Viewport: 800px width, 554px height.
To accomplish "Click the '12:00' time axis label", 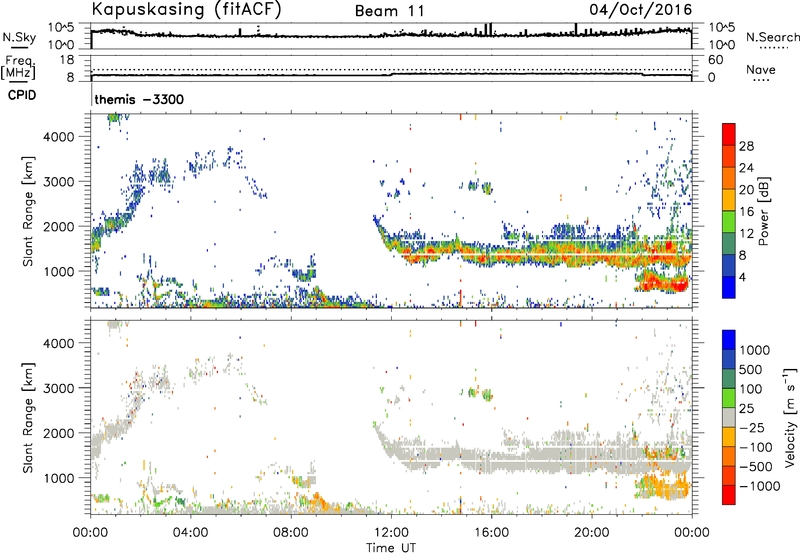I will click(x=391, y=533).
